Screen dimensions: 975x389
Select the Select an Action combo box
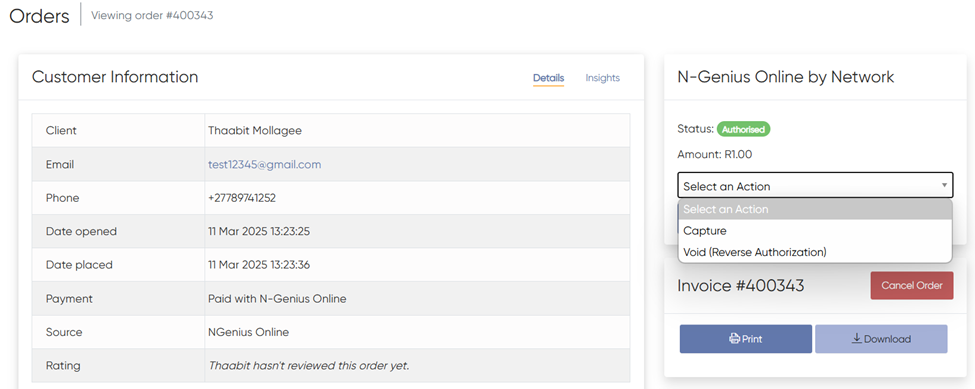tap(815, 185)
